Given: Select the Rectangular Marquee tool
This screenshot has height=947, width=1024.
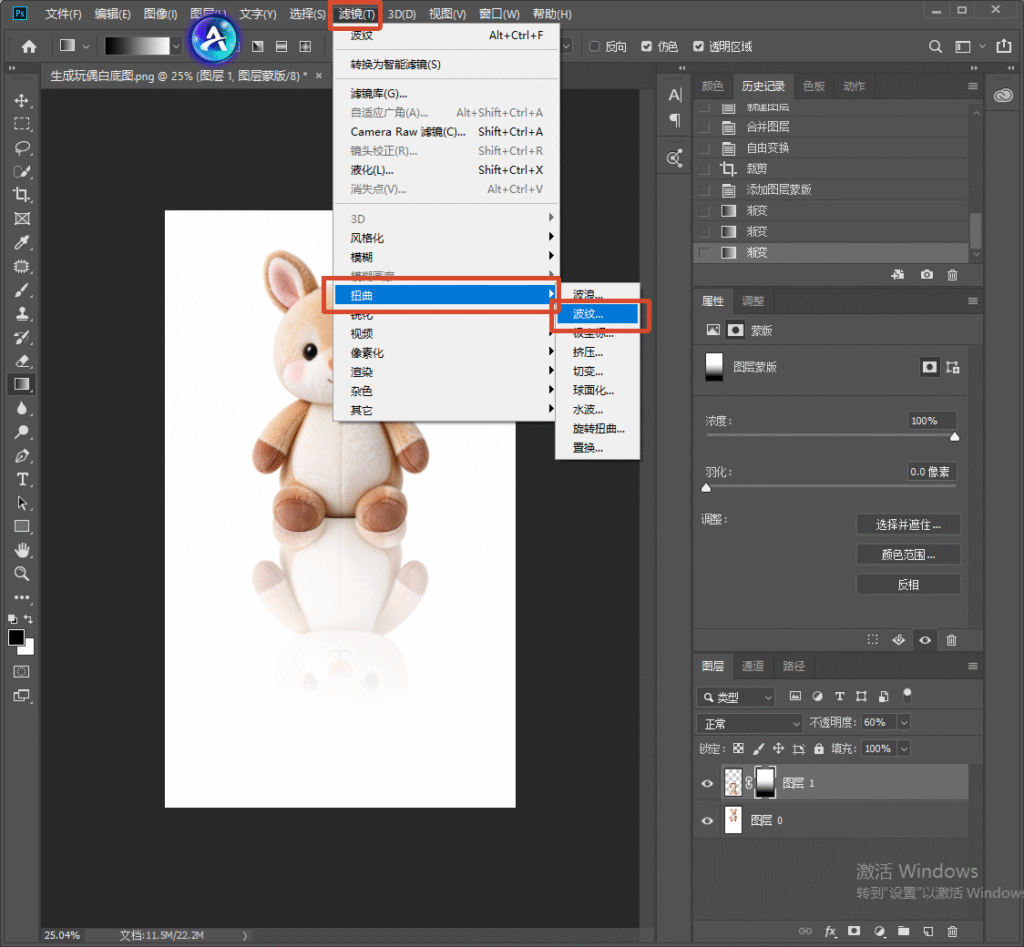Looking at the screenshot, I should pos(22,124).
